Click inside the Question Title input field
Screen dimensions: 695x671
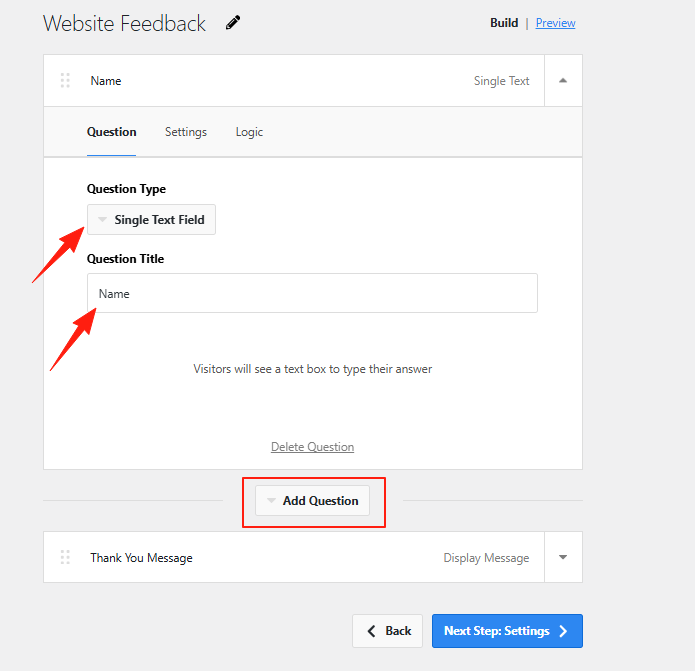312,294
